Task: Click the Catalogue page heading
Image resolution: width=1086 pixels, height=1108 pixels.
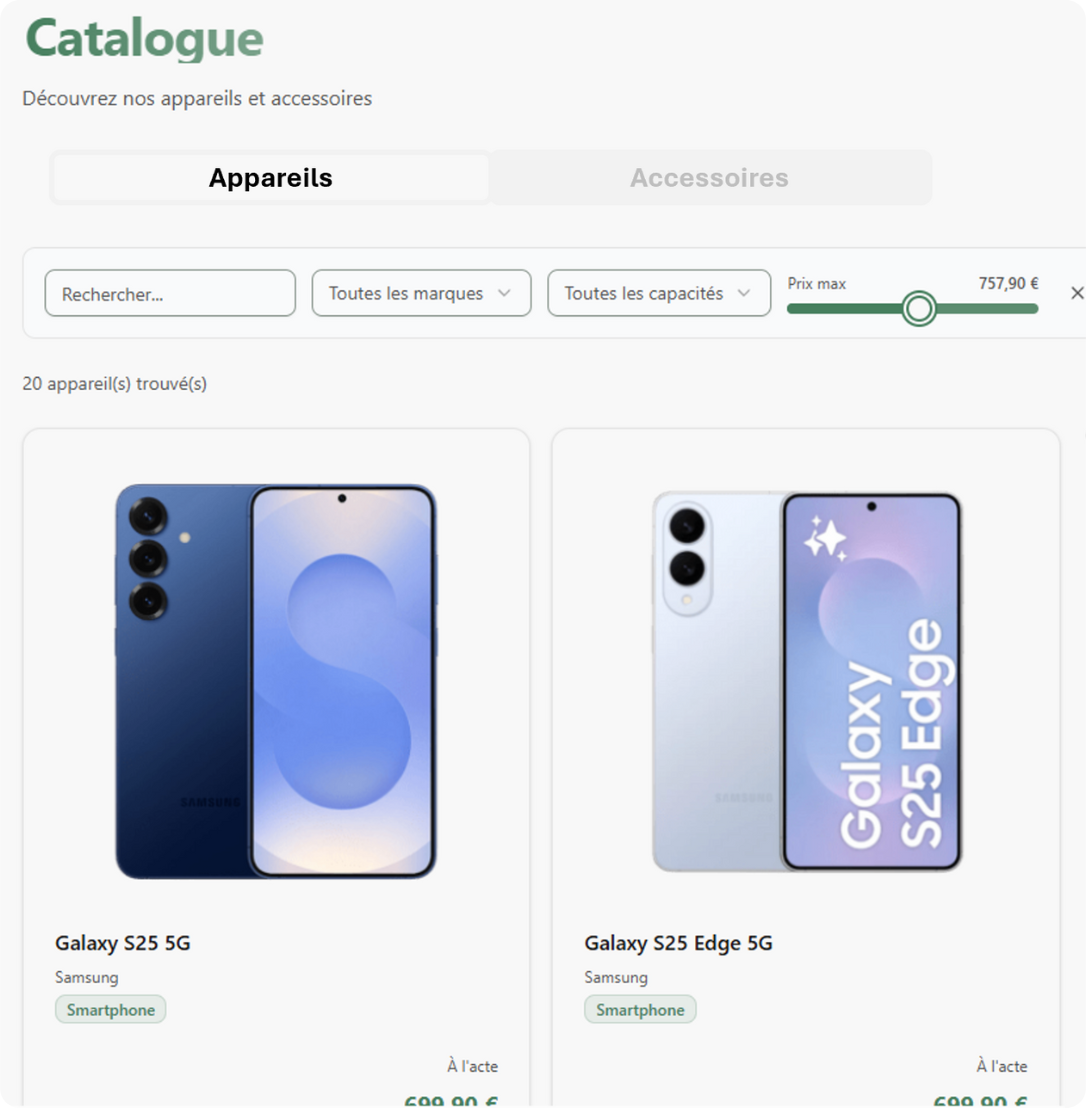Action: click(x=145, y=39)
